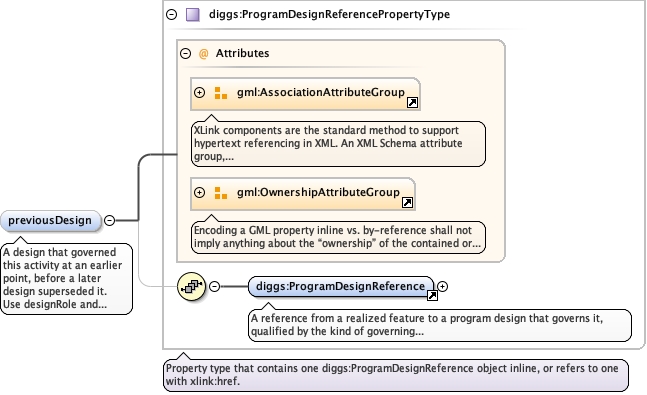Collapse the sequence compositor's minus toggle
This screenshot has width=647, height=395.
pyautogui.click(x=215, y=286)
